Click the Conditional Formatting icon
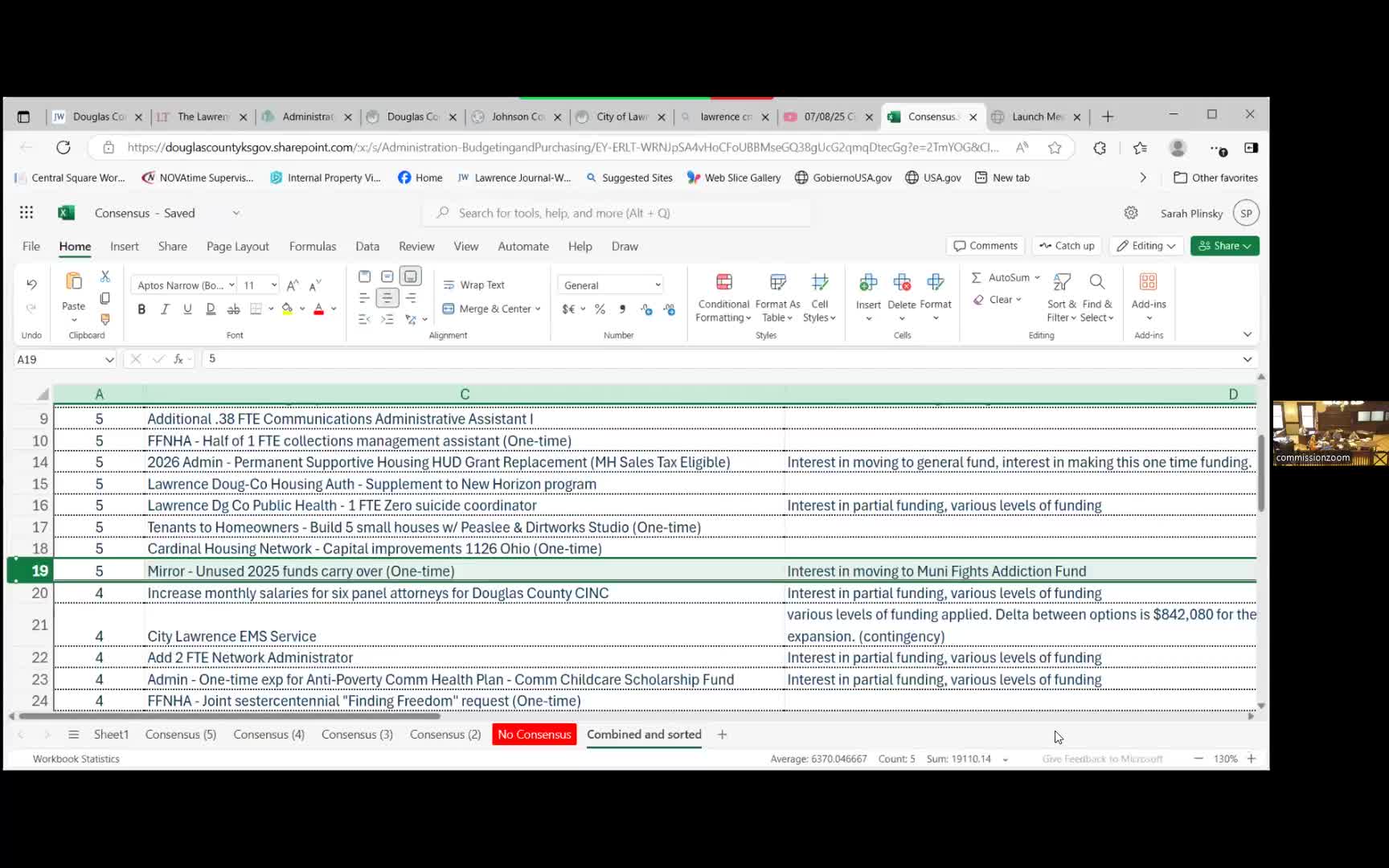 [723, 283]
